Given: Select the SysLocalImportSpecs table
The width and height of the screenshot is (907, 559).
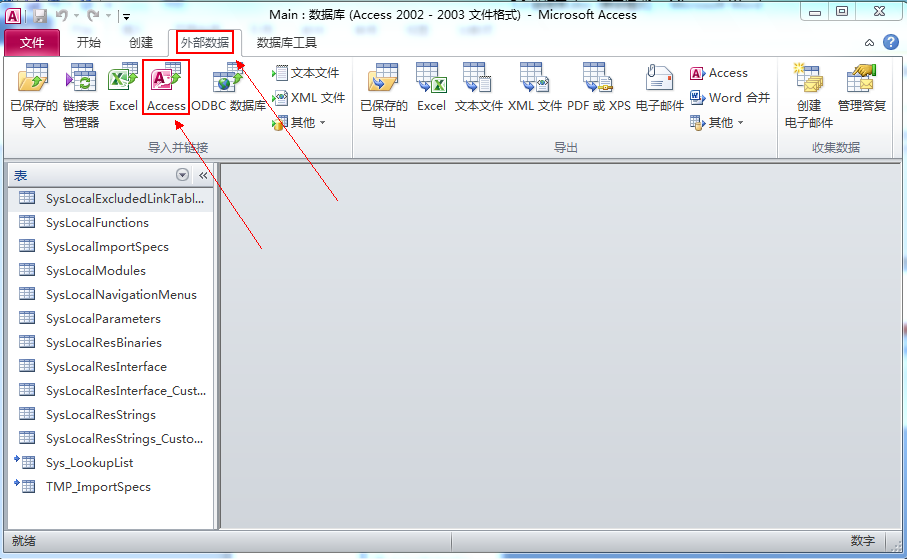Looking at the screenshot, I should click(x=111, y=247).
